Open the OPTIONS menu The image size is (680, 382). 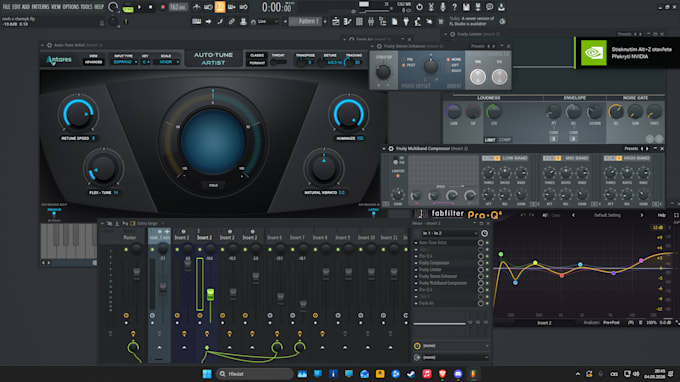(x=71, y=7)
